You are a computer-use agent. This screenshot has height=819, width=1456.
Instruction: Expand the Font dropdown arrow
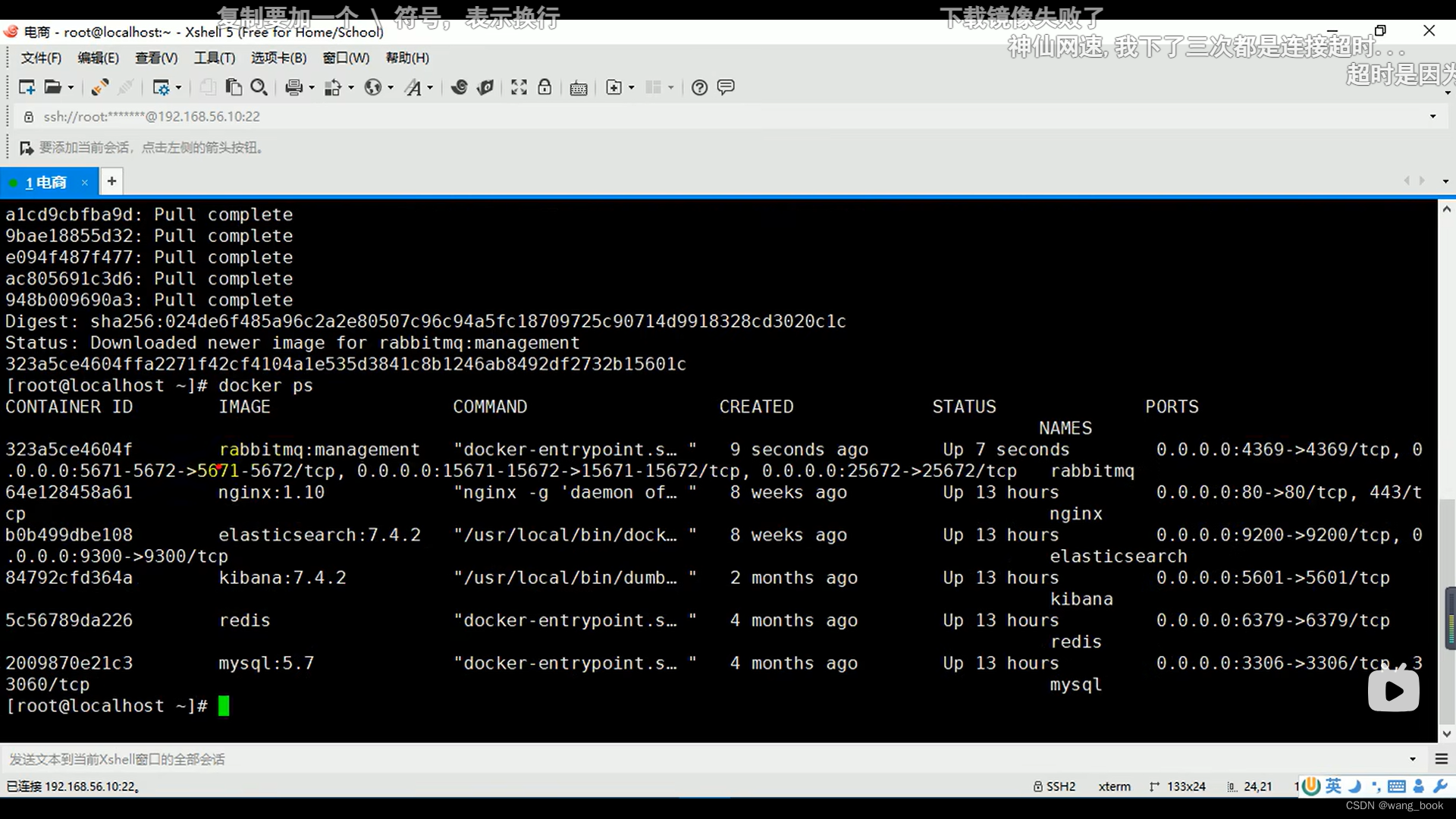430,88
